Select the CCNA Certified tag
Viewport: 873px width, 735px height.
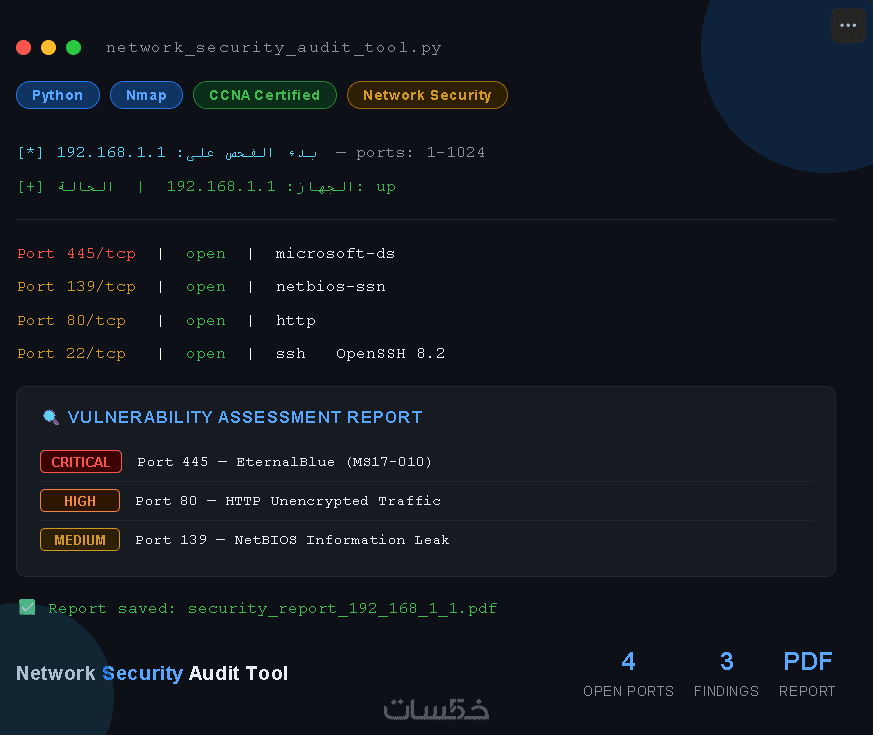pos(264,95)
